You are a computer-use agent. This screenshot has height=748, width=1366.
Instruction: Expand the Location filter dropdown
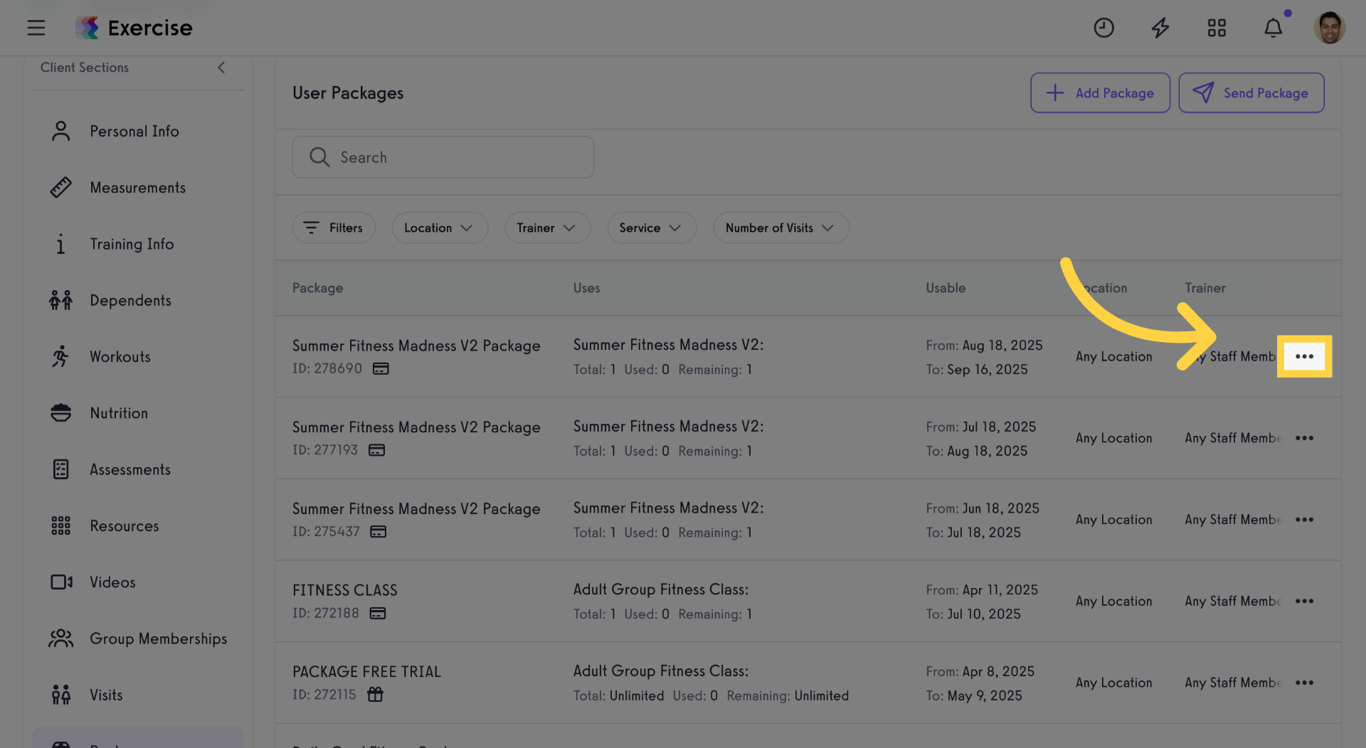[439, 228]
